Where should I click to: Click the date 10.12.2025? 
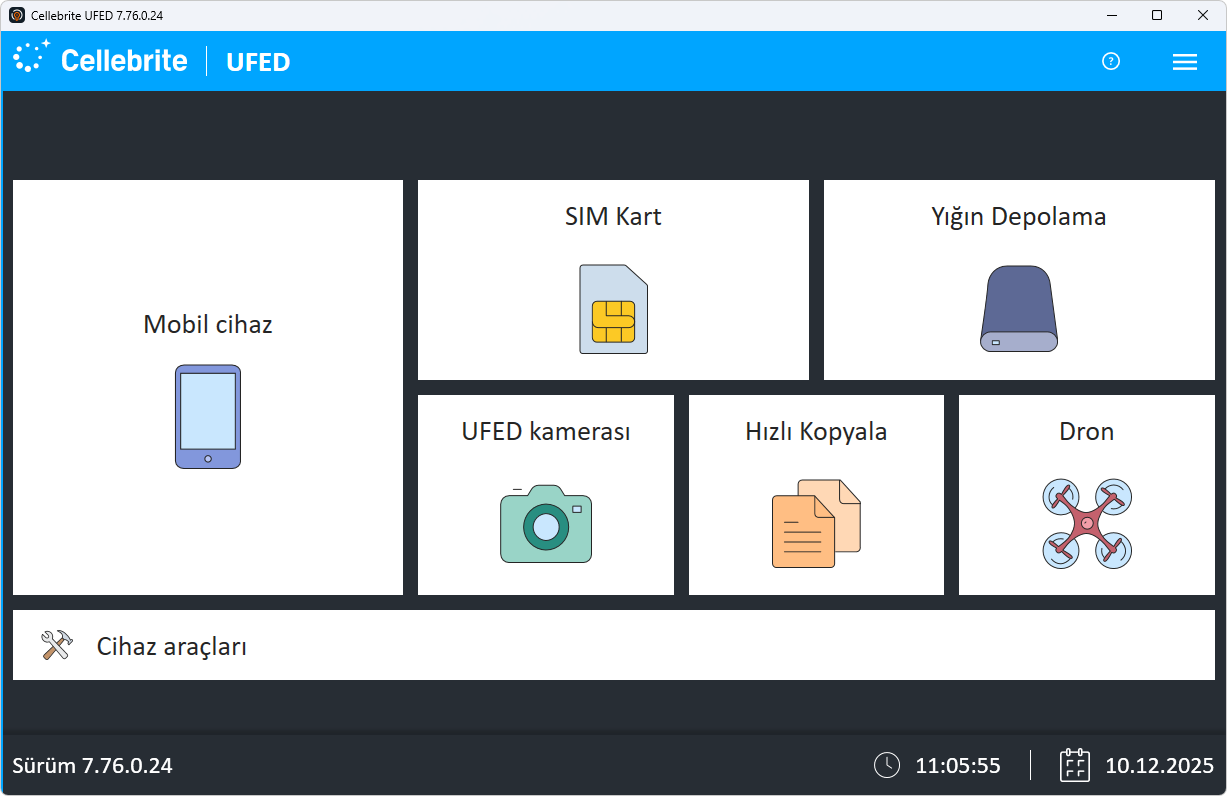point(1159,766)
